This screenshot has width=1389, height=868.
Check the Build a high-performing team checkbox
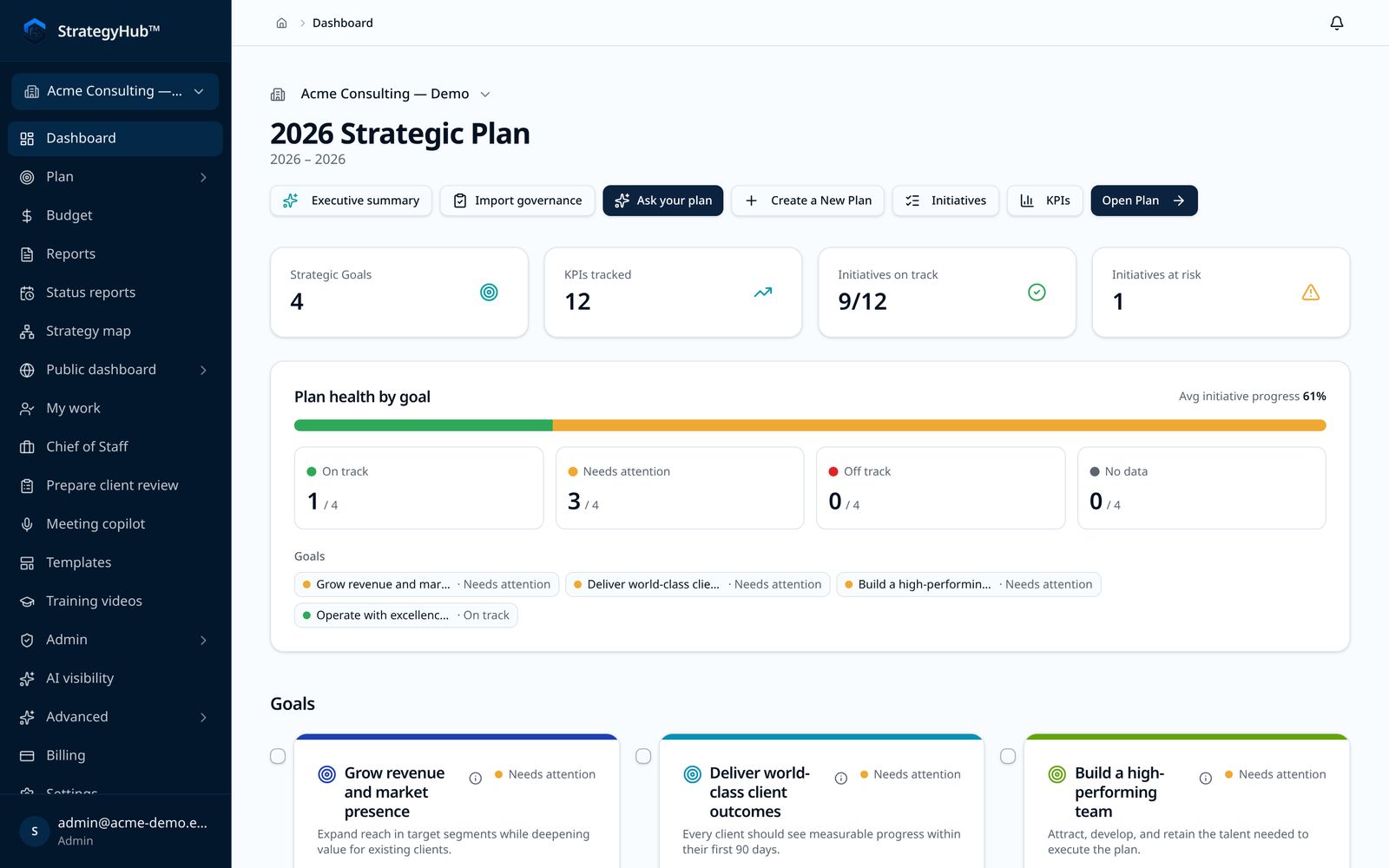(x=1008, y=756)
